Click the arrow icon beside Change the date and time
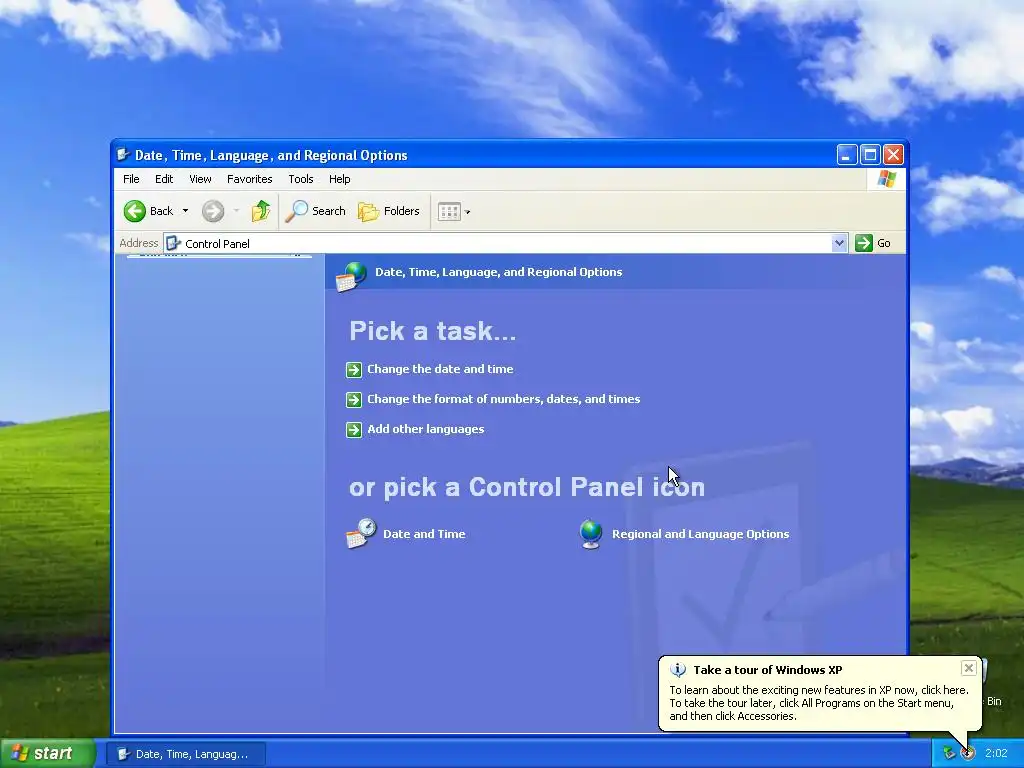The height and width of the screenshot is (768, 1024). tap(354, 370)
